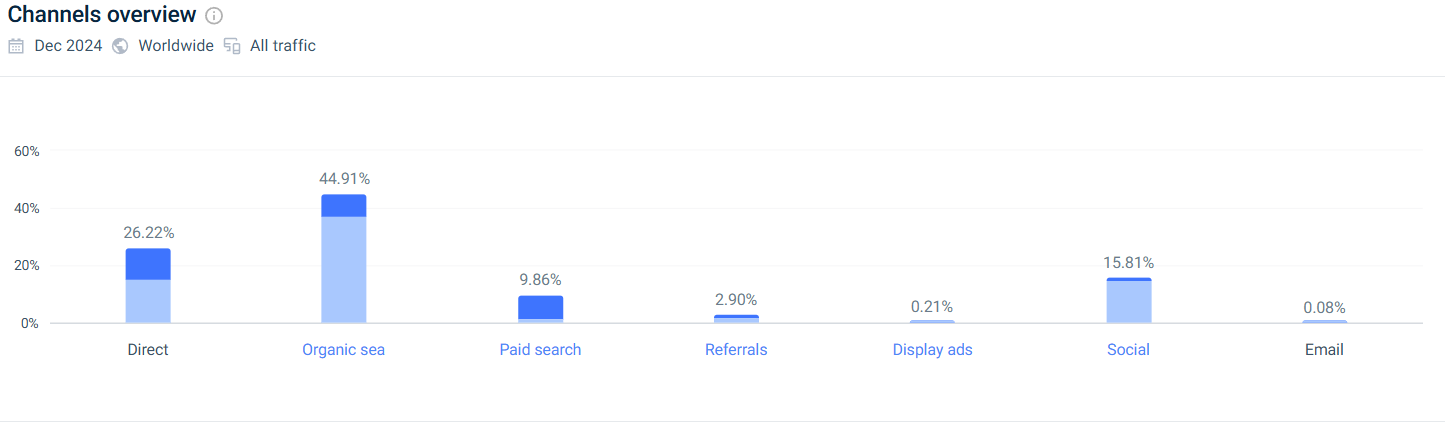The width and height of the screenshot is (1445, 431).
Task: Click the Social traffic bar
Action: pyautogui.click(x=1128, y=300)
